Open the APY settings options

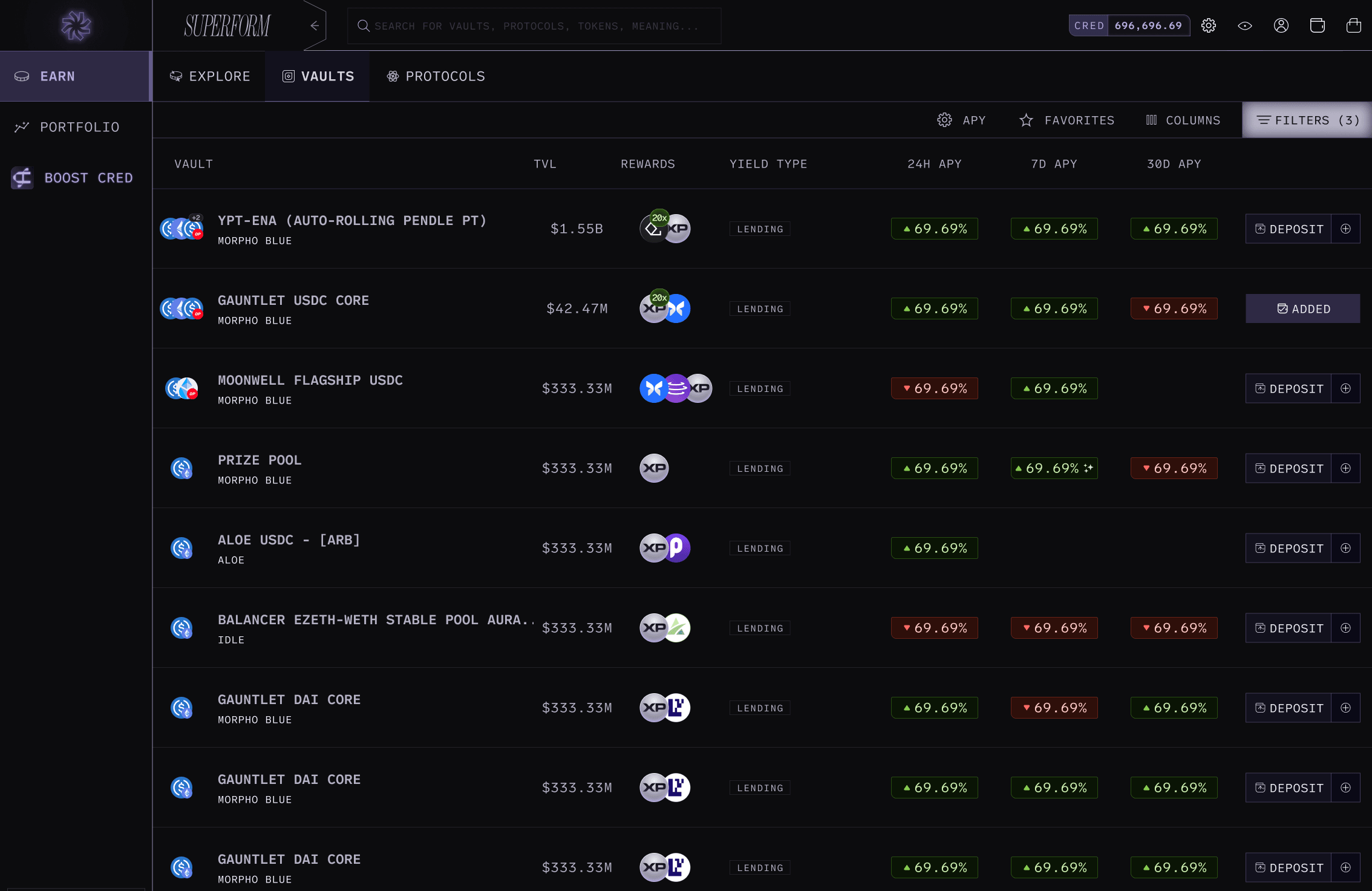pyautogui.click(x=961, y=120)
